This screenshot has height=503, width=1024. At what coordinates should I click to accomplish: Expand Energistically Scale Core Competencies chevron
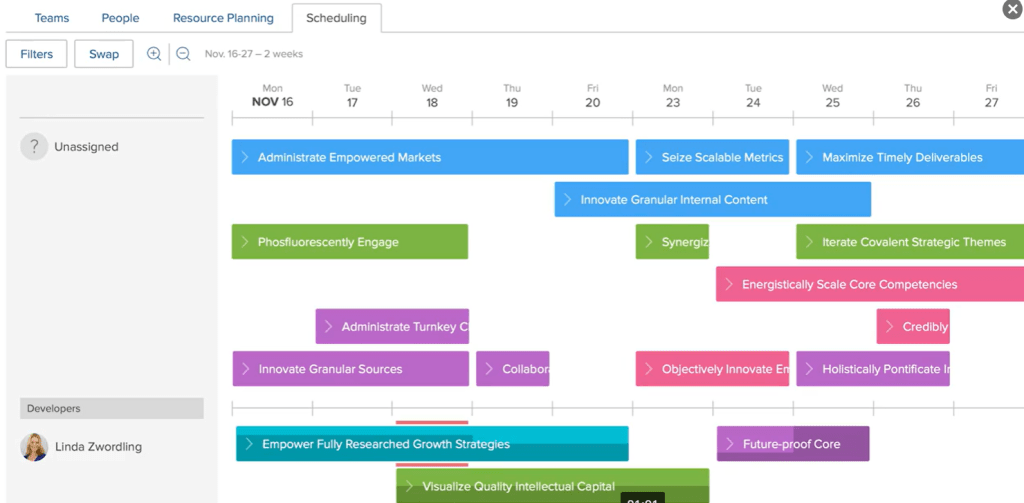(x=729, y=285)
